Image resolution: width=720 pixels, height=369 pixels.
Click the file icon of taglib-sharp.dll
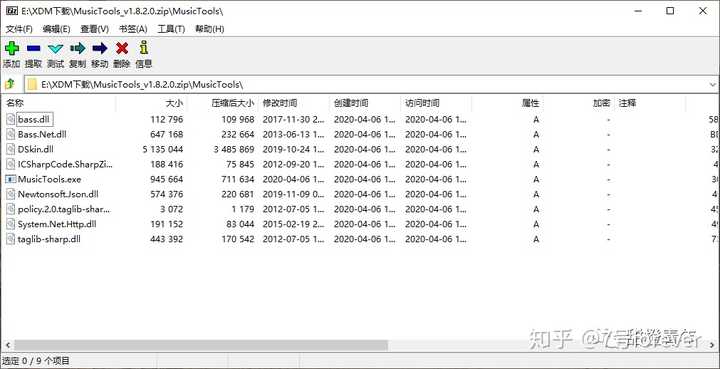pyautogui.click(x=11, y=239)
